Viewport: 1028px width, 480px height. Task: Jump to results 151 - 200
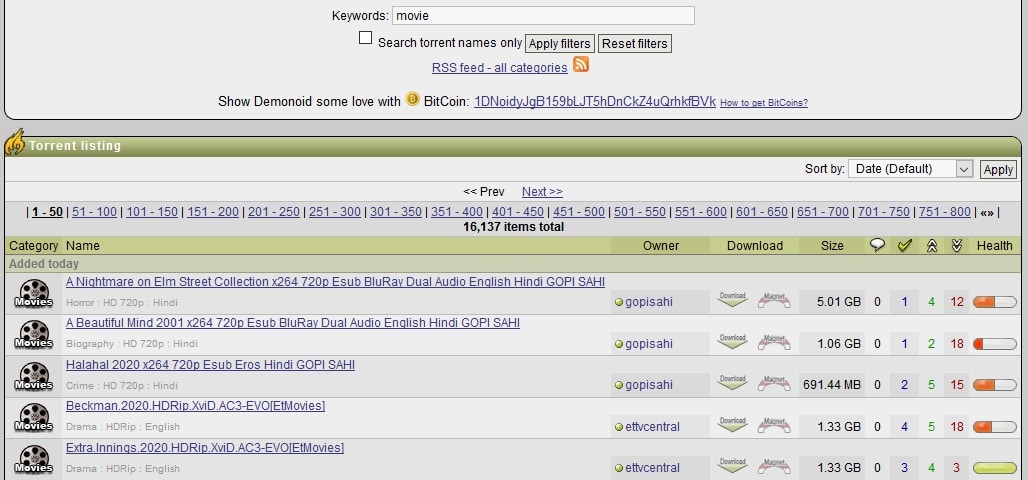click(x=213, y=212)
